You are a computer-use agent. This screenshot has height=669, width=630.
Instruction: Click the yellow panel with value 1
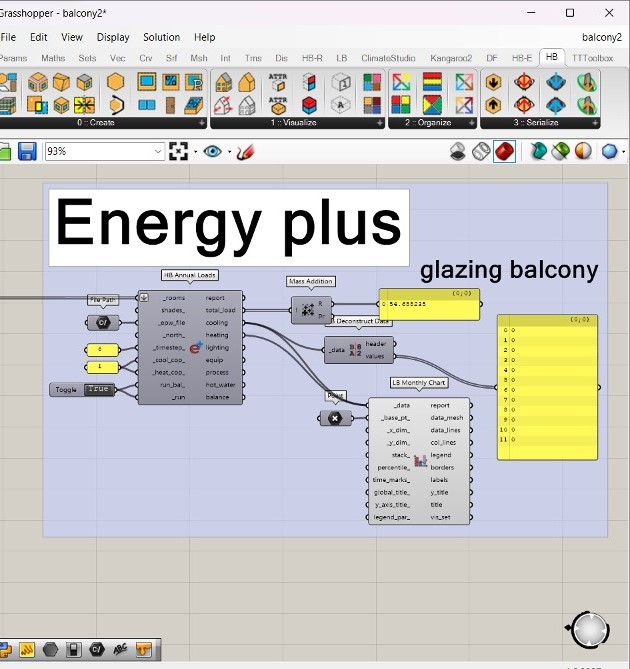(102, 367)
